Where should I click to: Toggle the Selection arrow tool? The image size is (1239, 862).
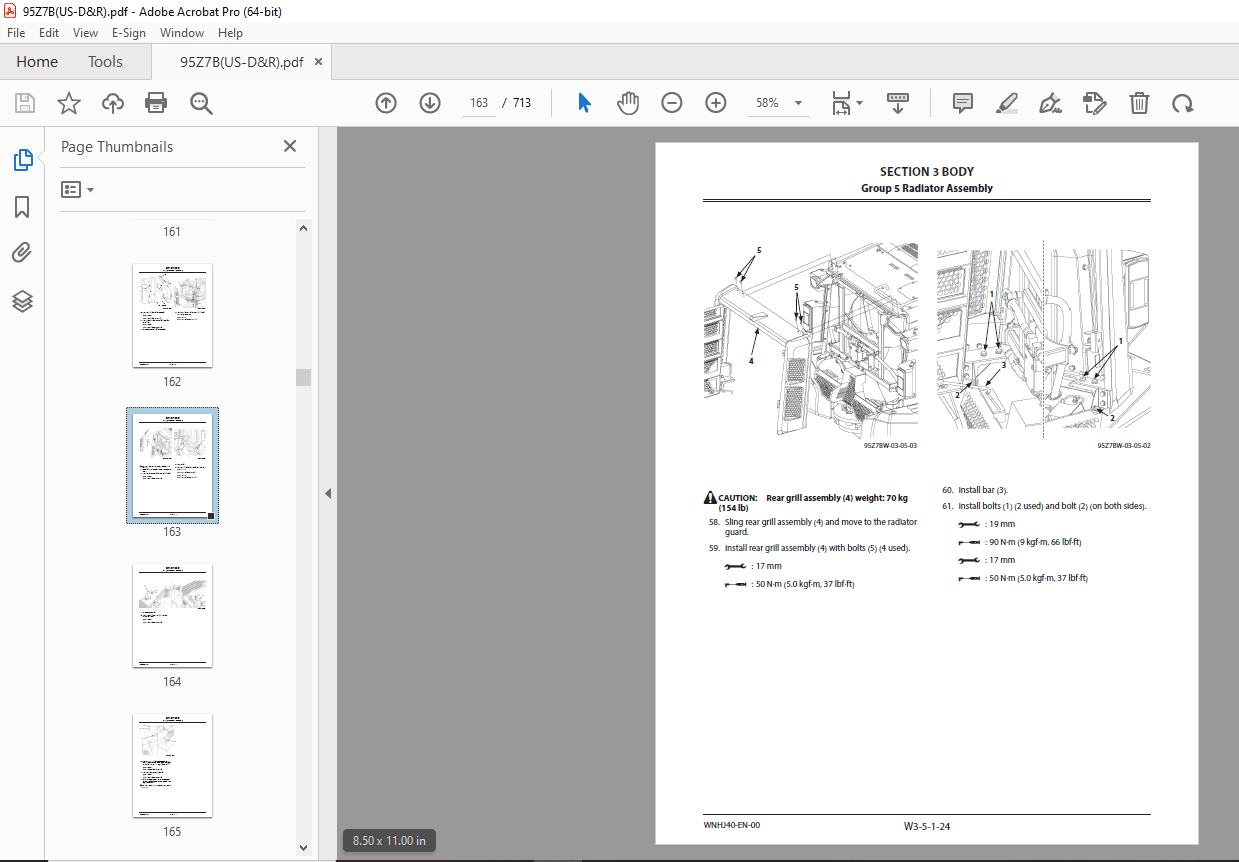click(x=583, y=103)
